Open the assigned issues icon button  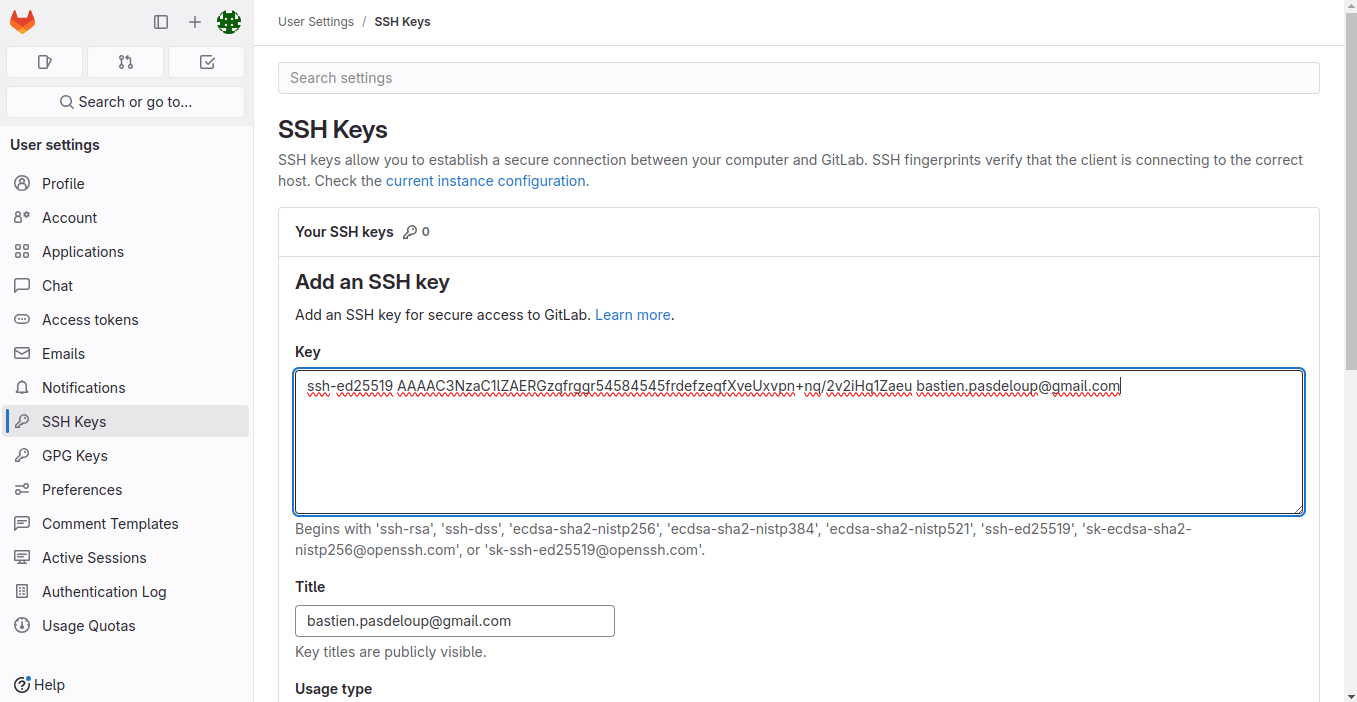[x=44, y=62]
